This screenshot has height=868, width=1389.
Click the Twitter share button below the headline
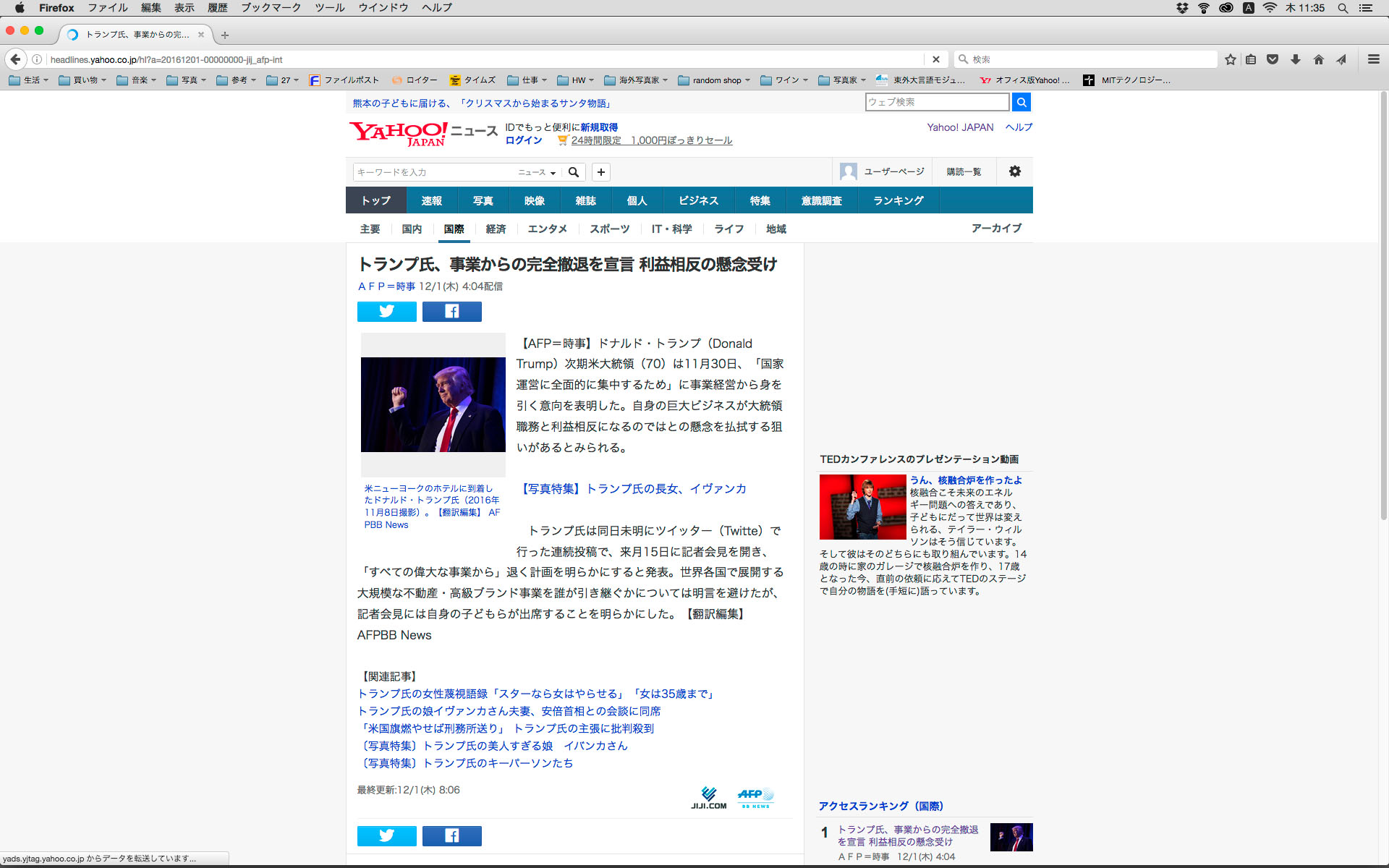coord(386,312)
